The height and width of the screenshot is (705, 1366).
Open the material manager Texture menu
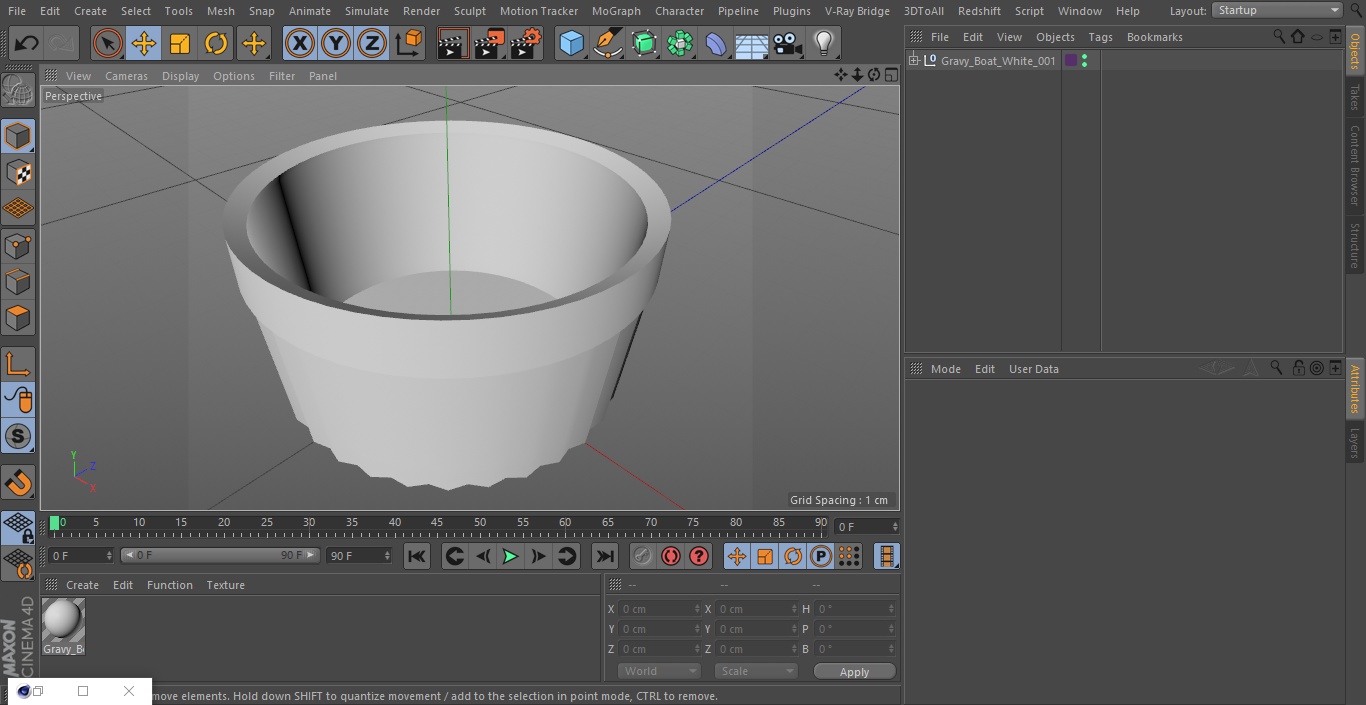click(225, 585)
